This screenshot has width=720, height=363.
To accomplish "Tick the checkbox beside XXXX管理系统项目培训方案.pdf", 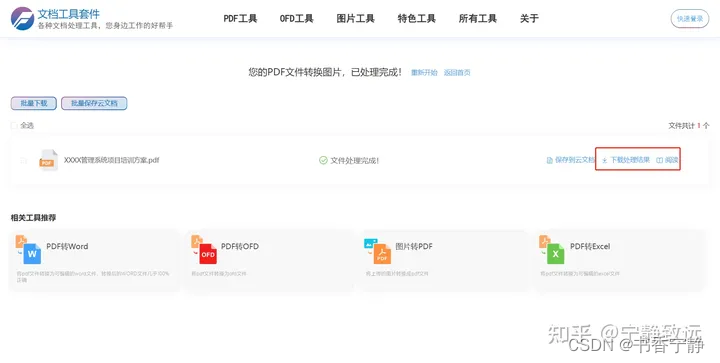I will coord(23,161).
